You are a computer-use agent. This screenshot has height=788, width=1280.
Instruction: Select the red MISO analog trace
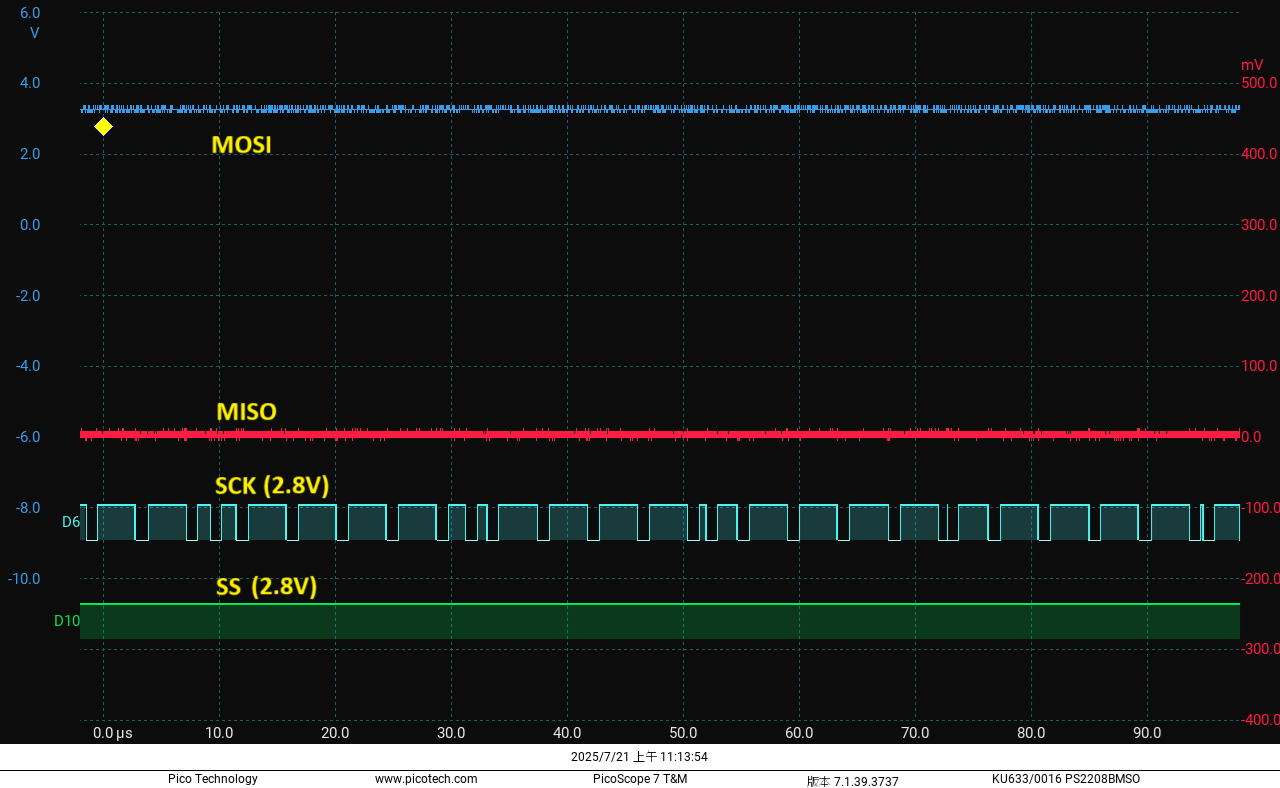(660, 434)
